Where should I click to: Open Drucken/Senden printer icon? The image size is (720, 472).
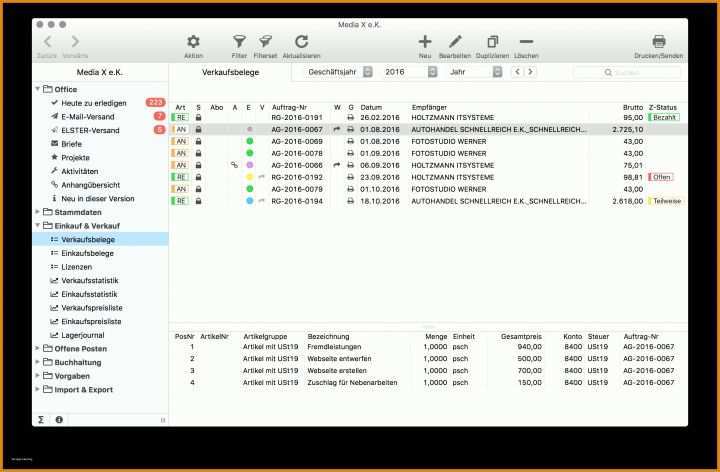659,41
